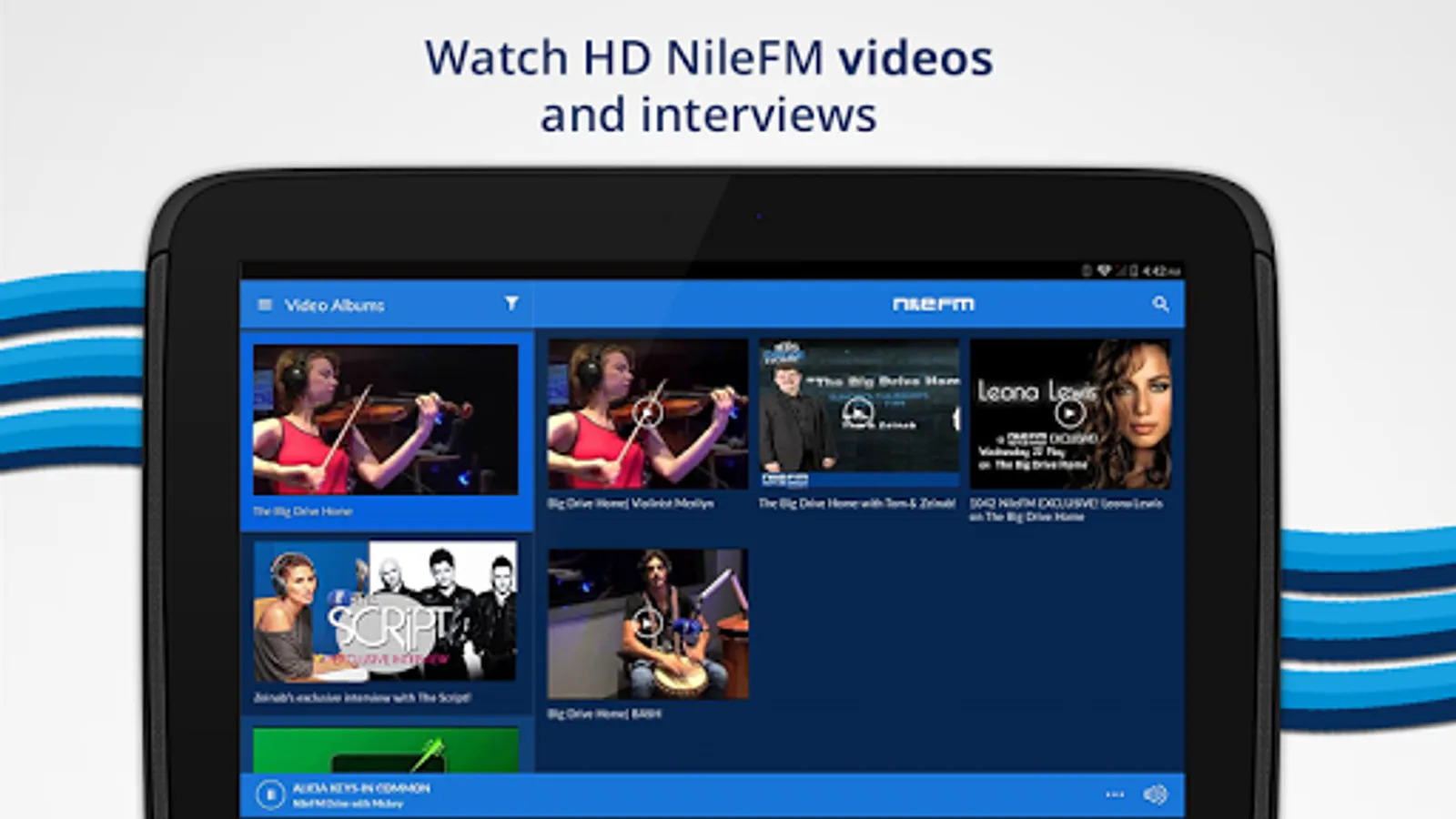Tap the filter funnel icon
The image size is (1456, 819).
511,303
